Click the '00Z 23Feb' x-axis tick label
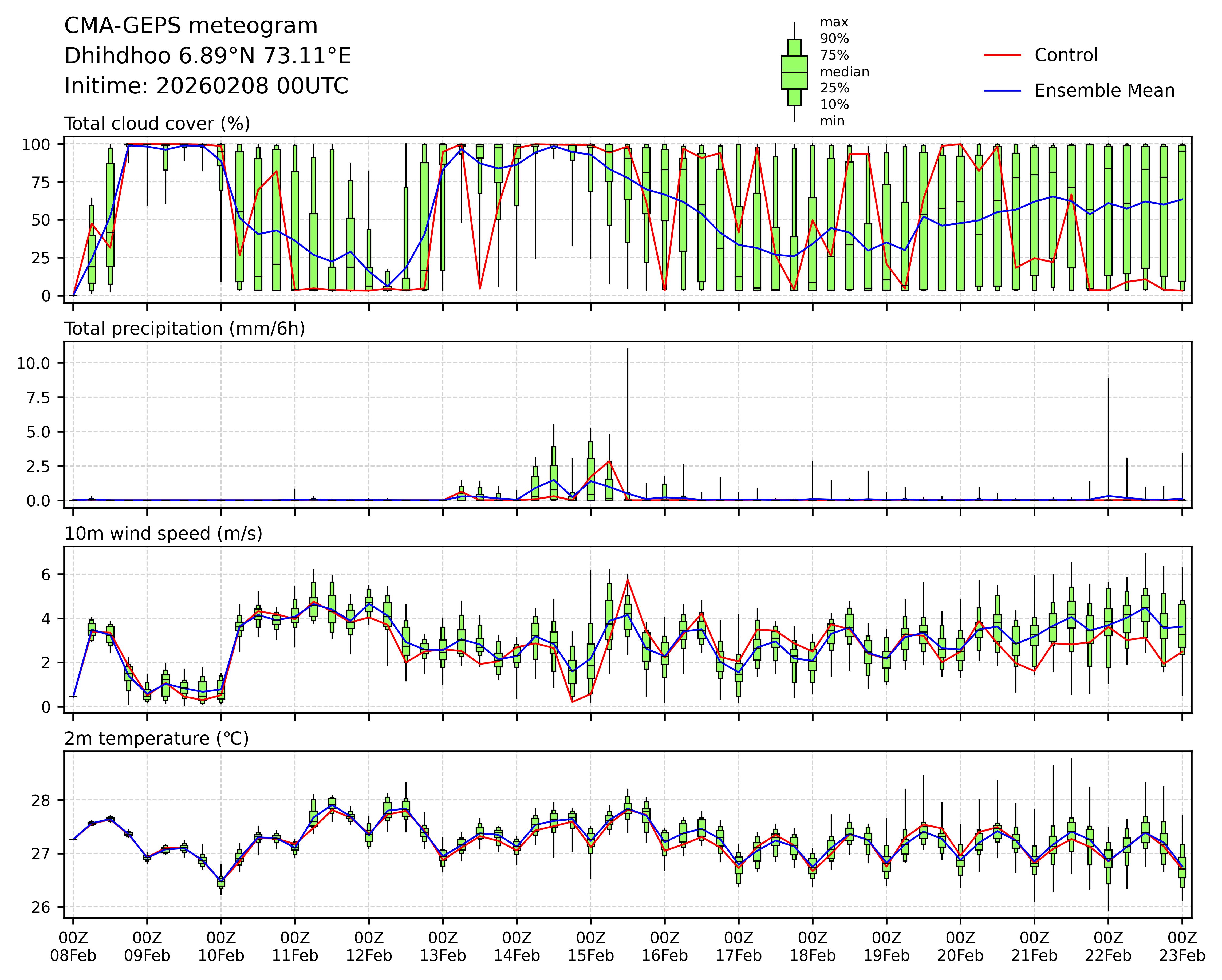The image size is (1222, 980). coord(1182,947)
